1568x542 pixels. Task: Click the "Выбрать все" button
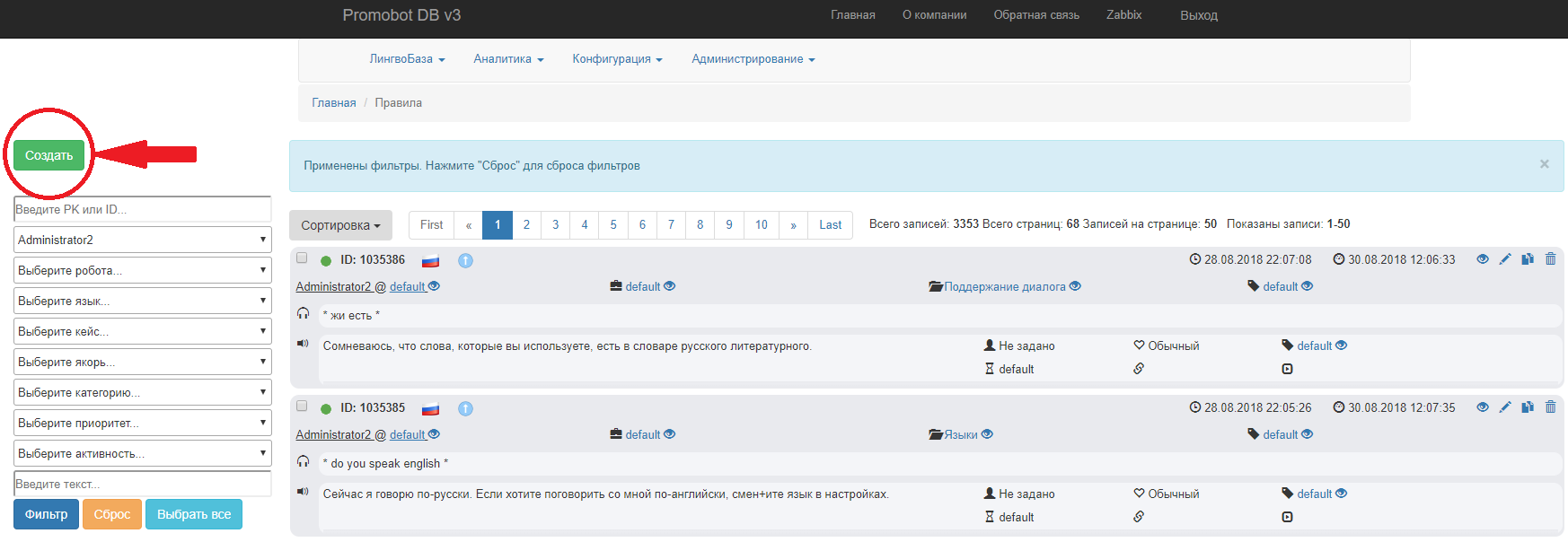(194, 514)
